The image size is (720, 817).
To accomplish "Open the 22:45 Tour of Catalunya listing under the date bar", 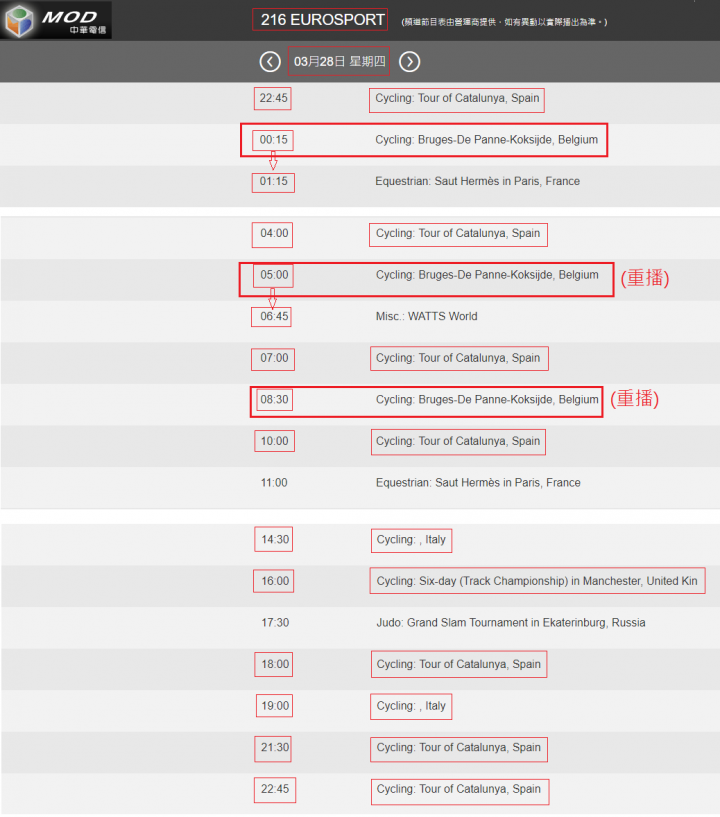I will [457, 98].
